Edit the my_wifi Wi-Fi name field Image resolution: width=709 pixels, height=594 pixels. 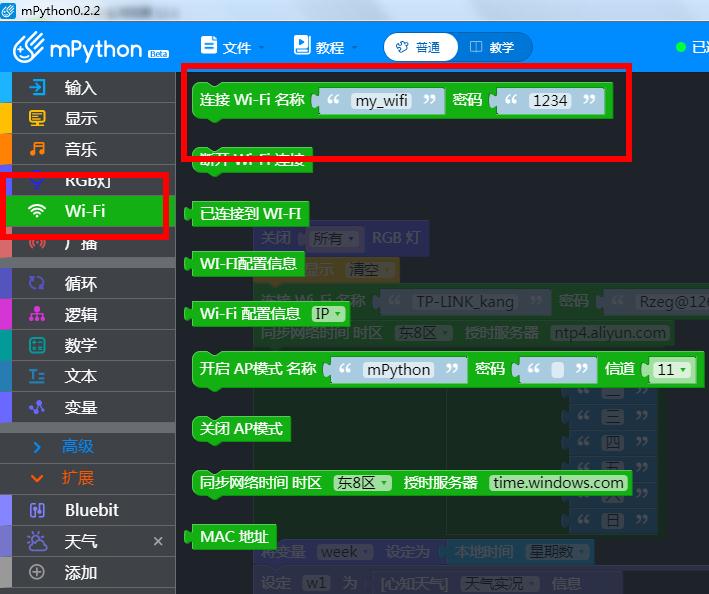381,100
